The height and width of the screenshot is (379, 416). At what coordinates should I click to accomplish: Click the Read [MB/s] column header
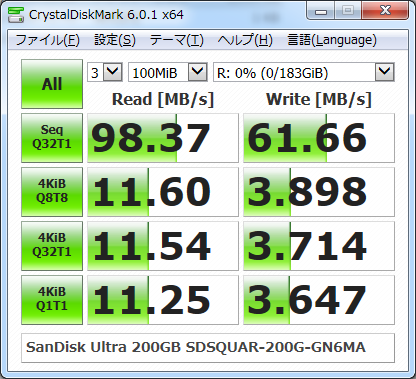click(163, 99)
